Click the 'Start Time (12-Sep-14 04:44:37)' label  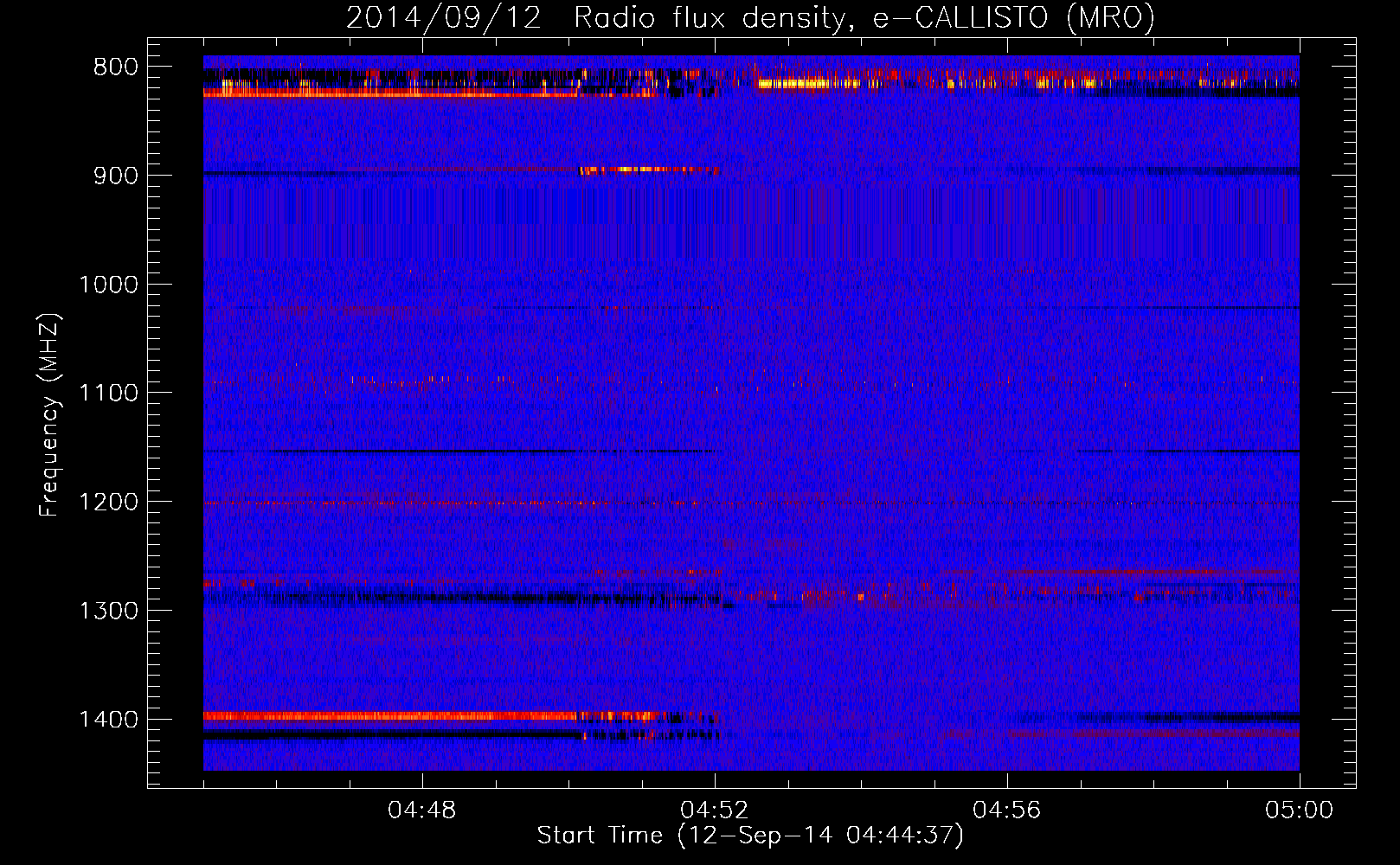point(750,836)
